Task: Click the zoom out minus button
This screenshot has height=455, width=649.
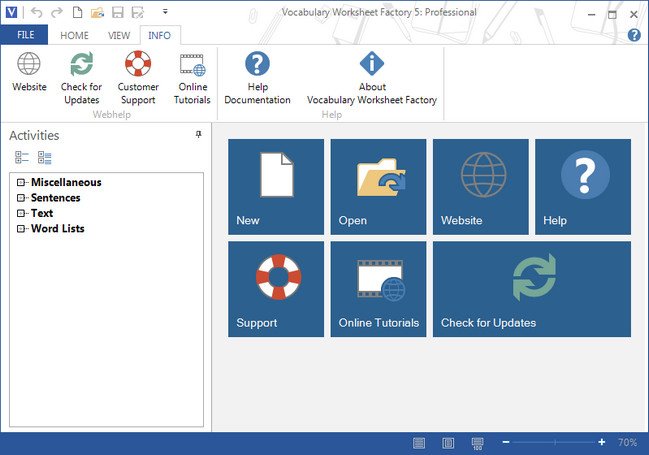Action: tap(506, 442)
